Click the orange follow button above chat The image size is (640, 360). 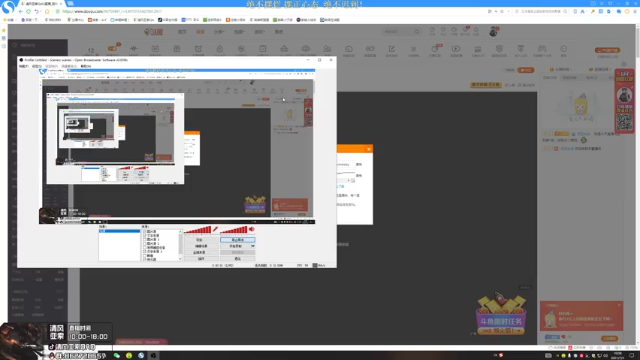tap(526, 70)
